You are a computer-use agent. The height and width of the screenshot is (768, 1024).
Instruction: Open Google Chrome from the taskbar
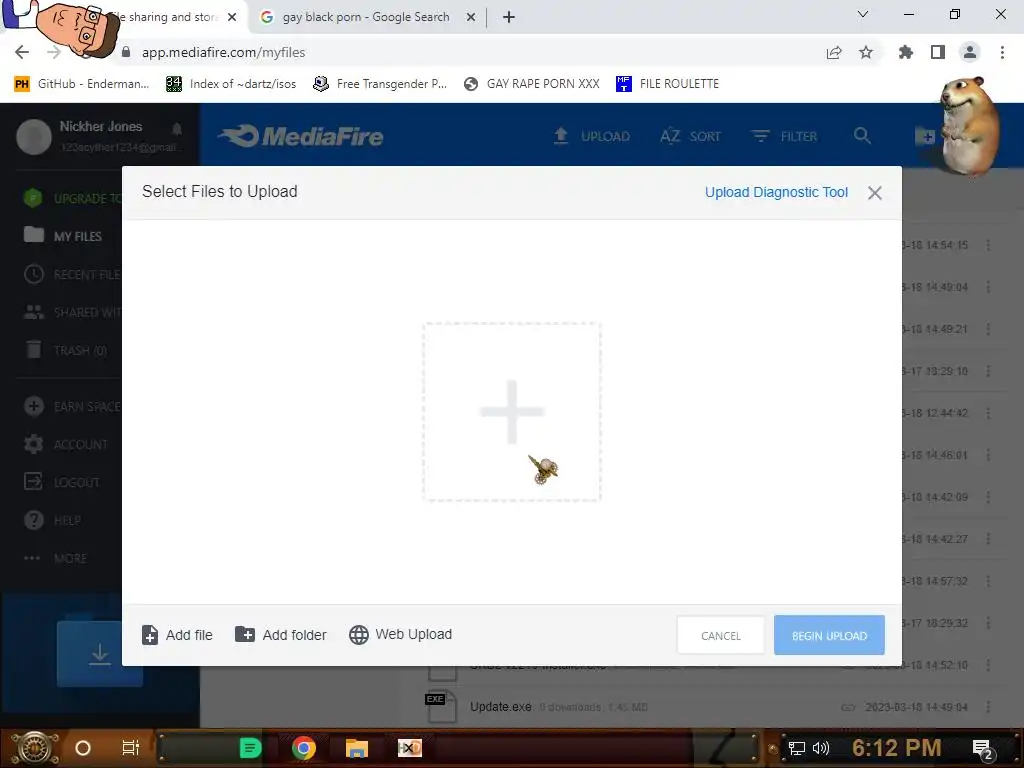coord(304,748)
